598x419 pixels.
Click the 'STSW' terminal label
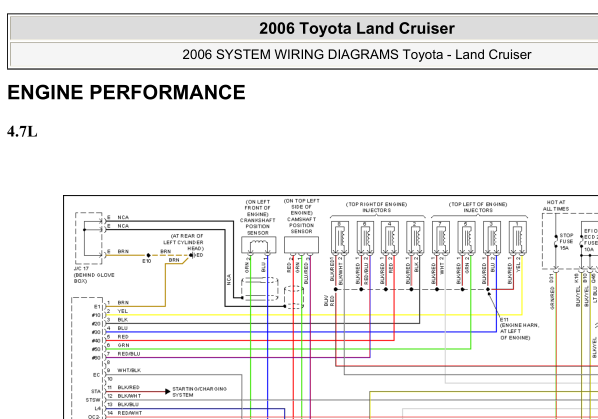point(93,400)
